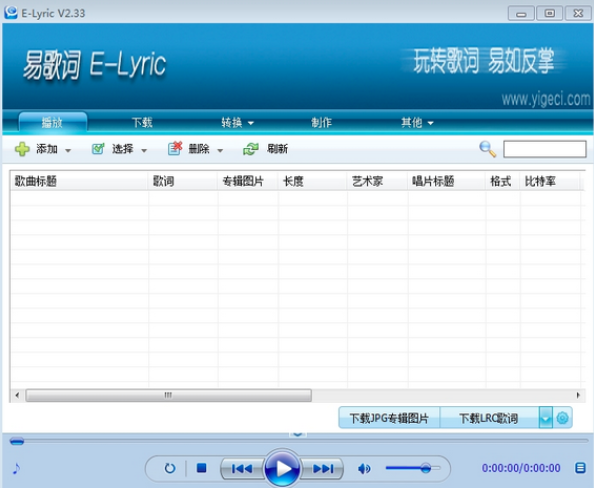Skip to next track
Image resolution: width=594 pixels, height=488 pixels.
[x=323, y=469]
